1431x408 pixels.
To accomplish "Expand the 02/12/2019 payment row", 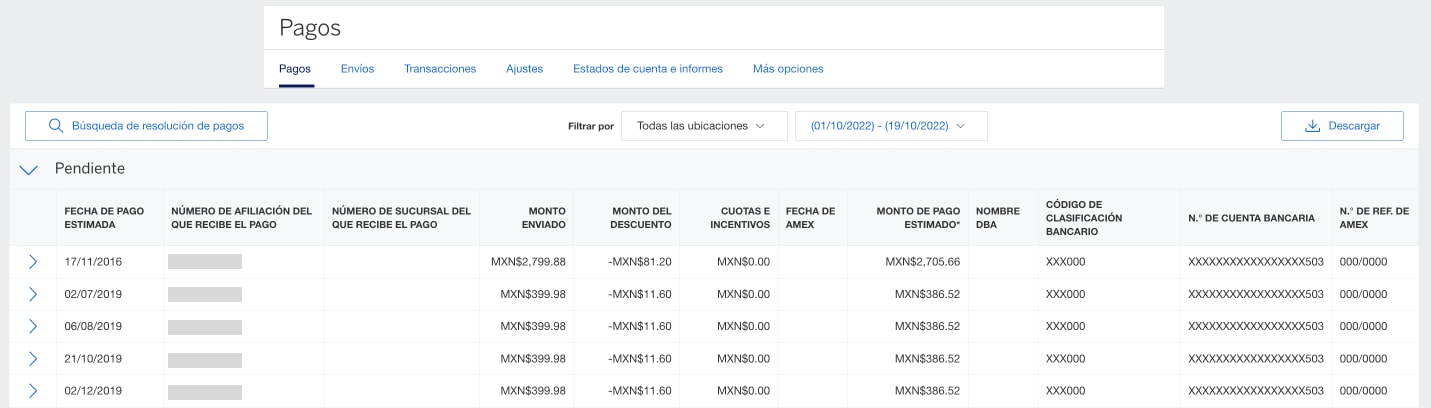I will tap(33, 390).
